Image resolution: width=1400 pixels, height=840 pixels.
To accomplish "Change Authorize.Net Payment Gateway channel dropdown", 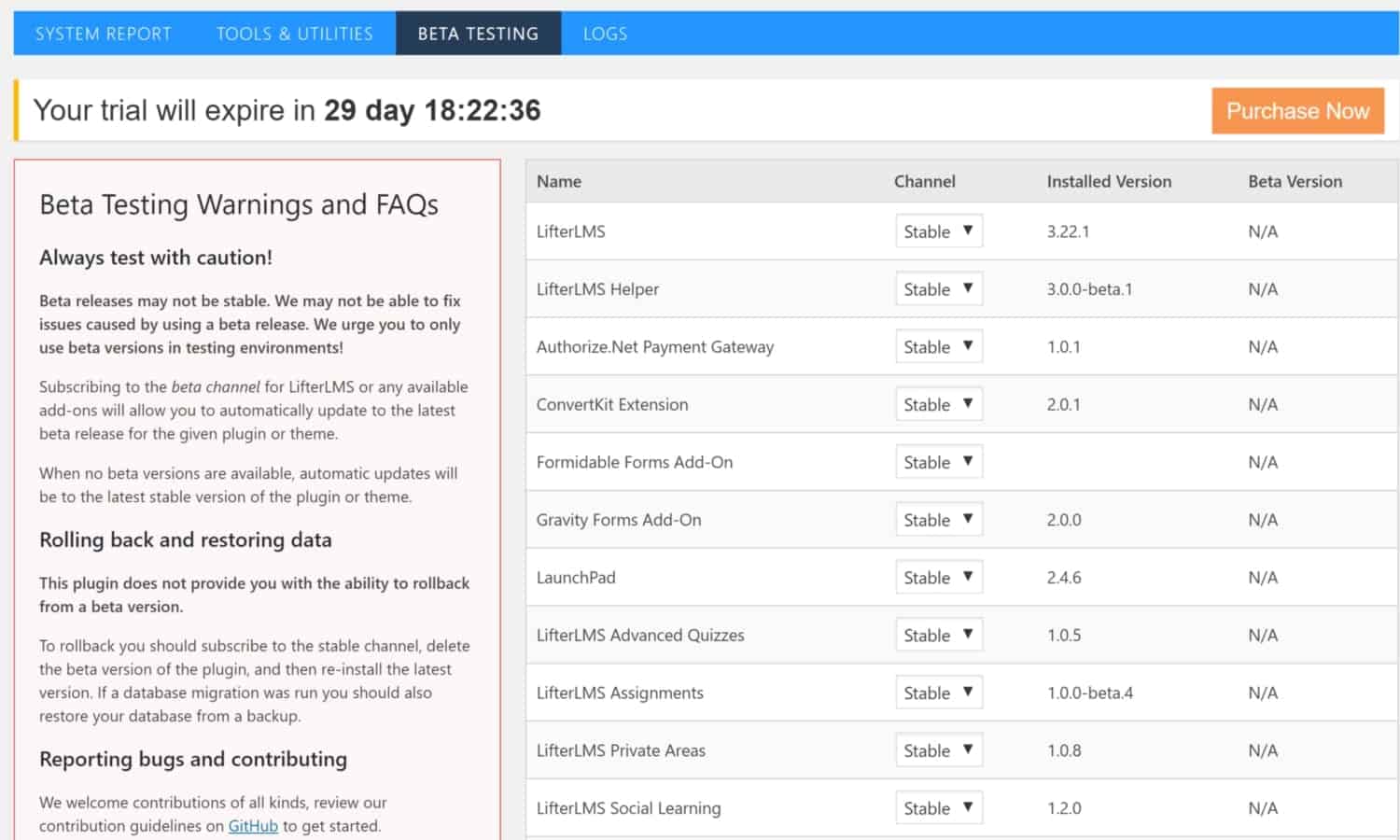I will (x=939, y=347).
